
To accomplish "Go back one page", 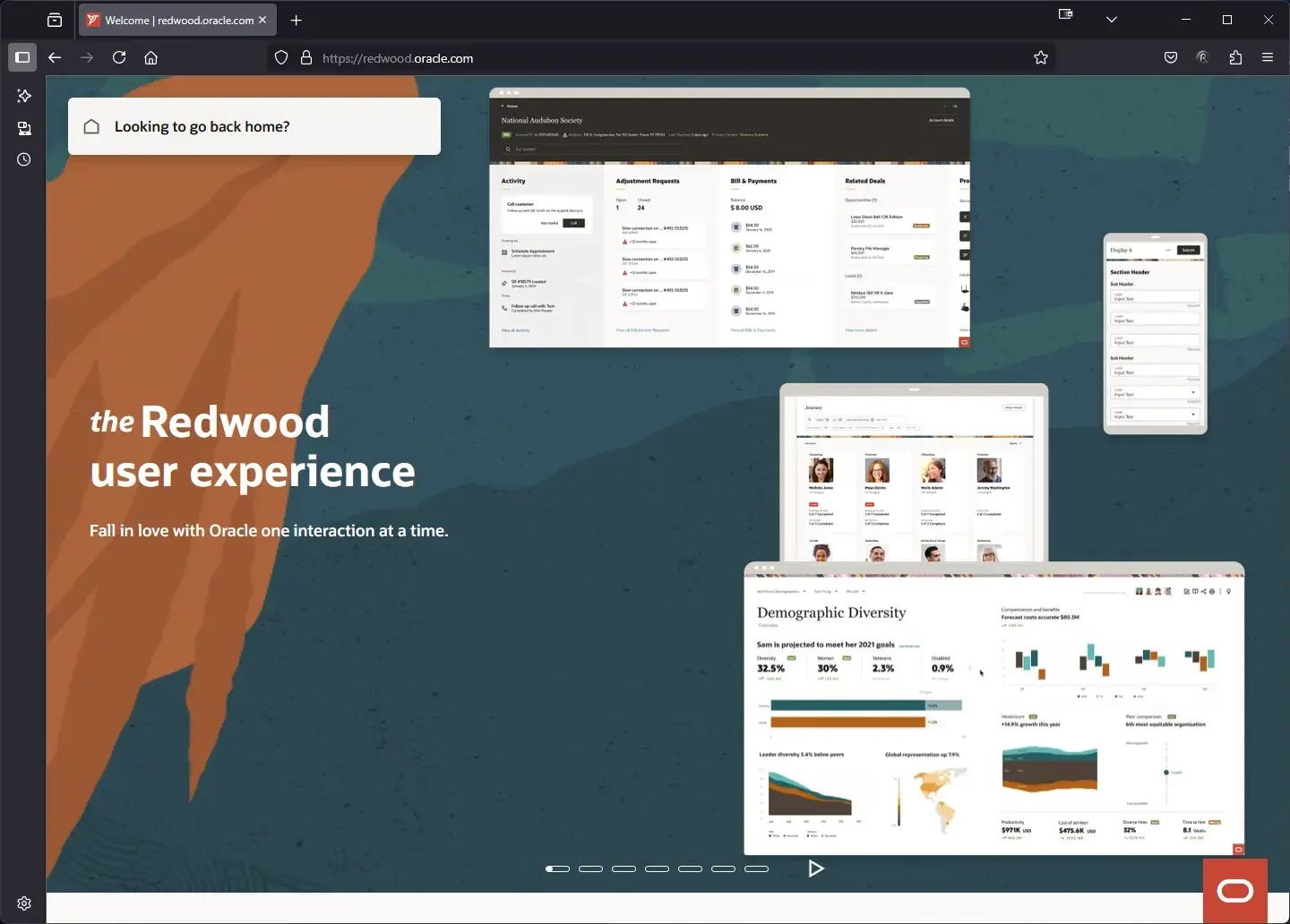I will tap(55, 57).
